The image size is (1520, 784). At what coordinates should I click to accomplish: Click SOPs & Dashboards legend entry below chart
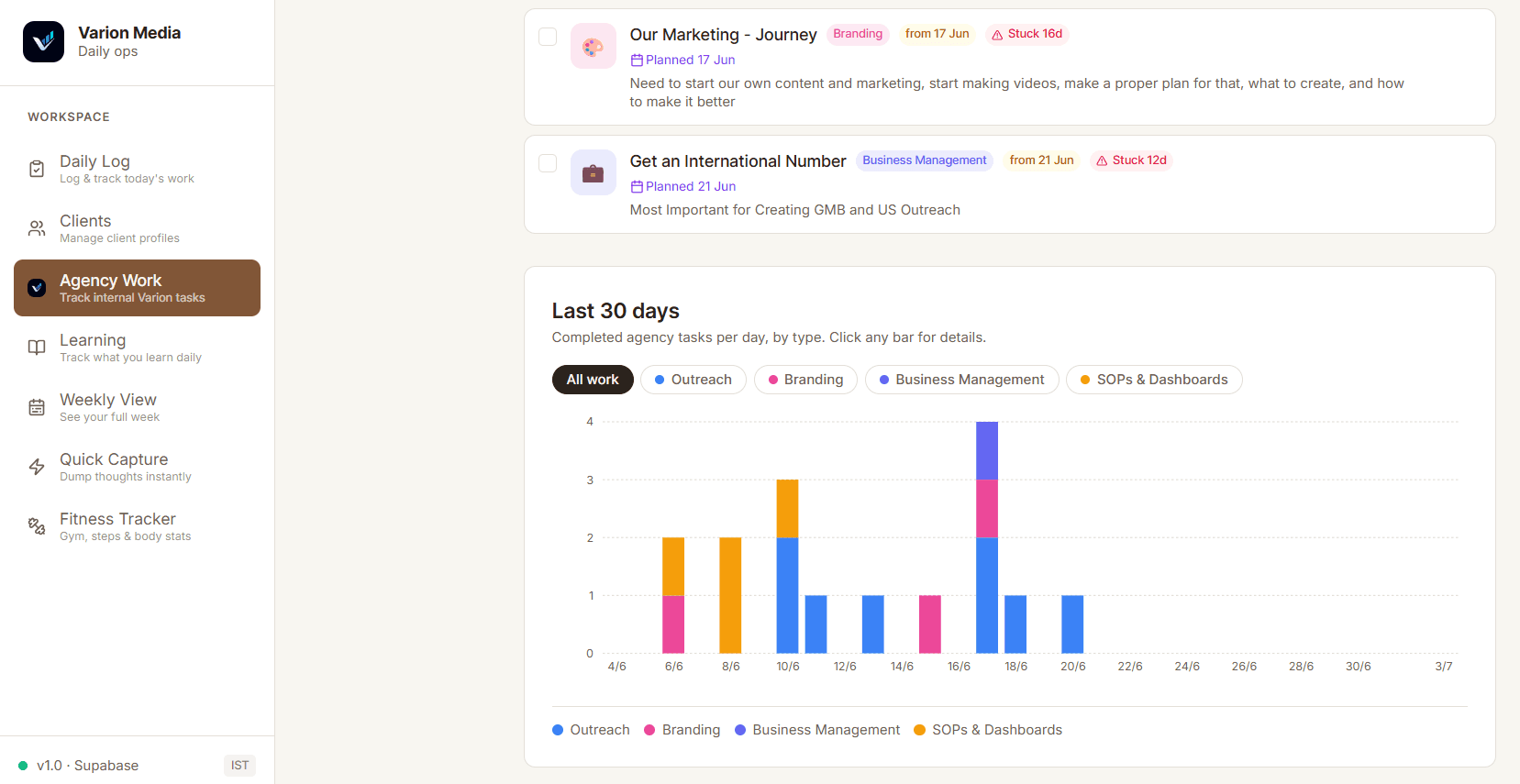pyautogui.click(x=988, y=730)
